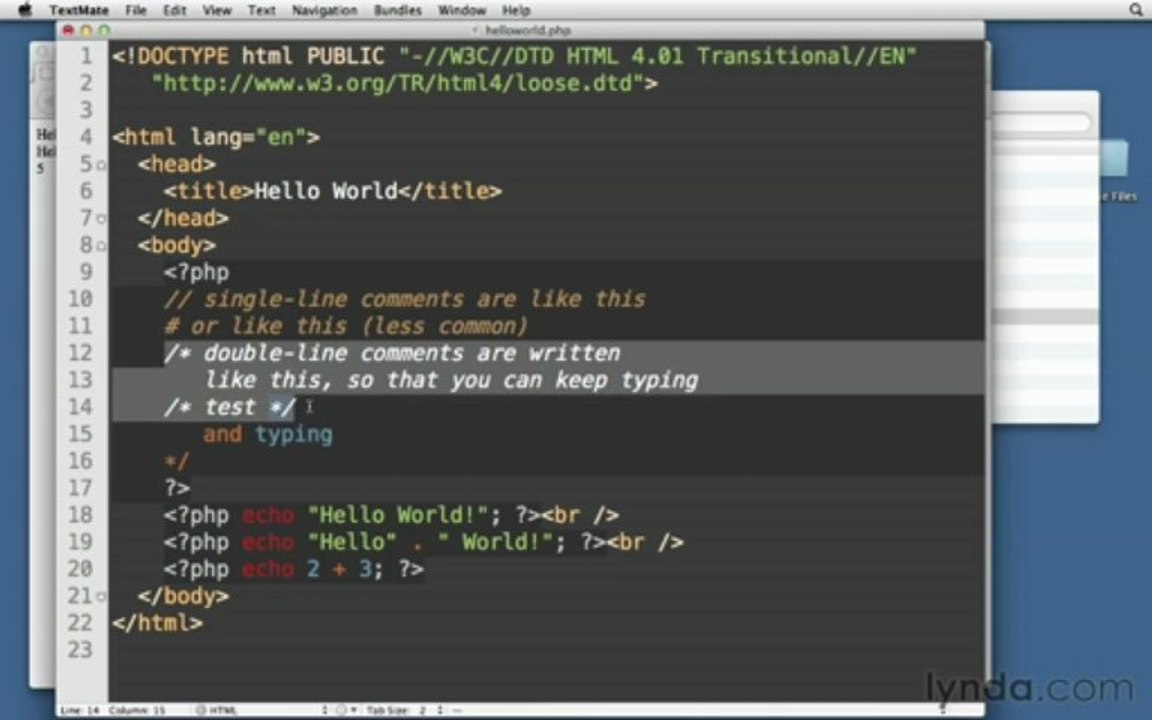Open the View menu
Viewport: 1152px width, 720px height.
pos(217,10)
